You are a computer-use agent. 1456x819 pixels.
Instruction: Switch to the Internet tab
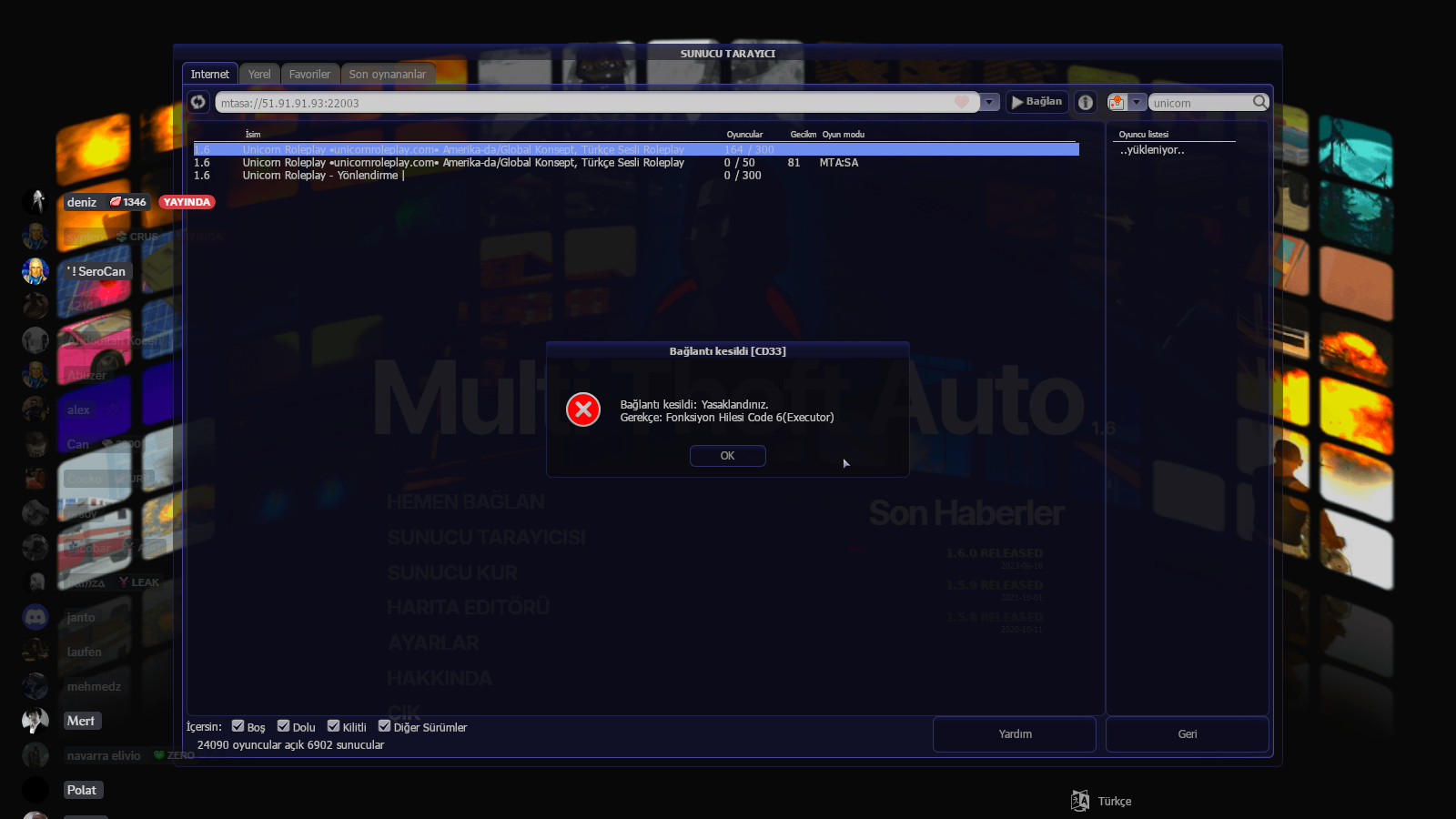pyautogui.click(x=210, y=74)
